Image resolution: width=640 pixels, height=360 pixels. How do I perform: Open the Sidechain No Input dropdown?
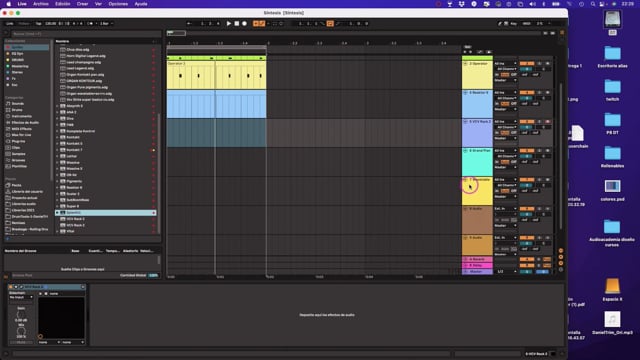(x=21, y=297)
